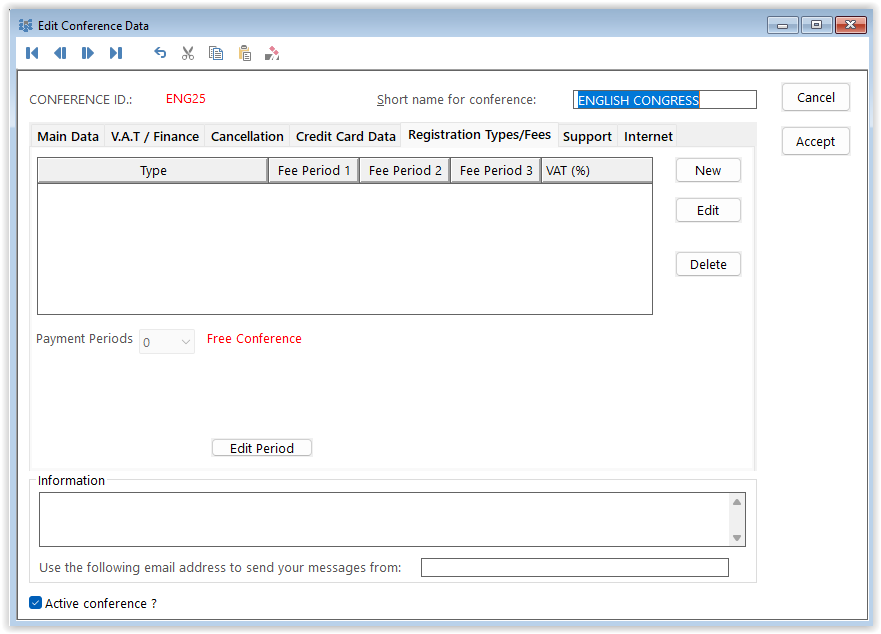Jump to the last record

116,53
